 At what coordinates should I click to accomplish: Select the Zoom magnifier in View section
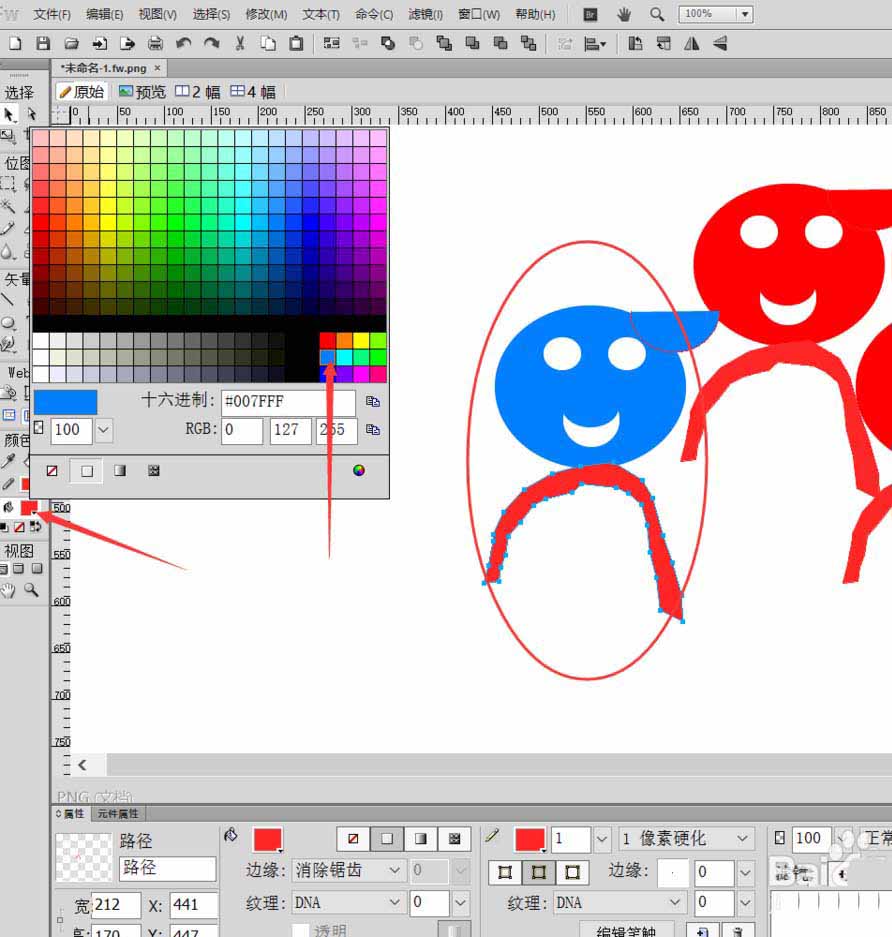[x=31, y=590]
